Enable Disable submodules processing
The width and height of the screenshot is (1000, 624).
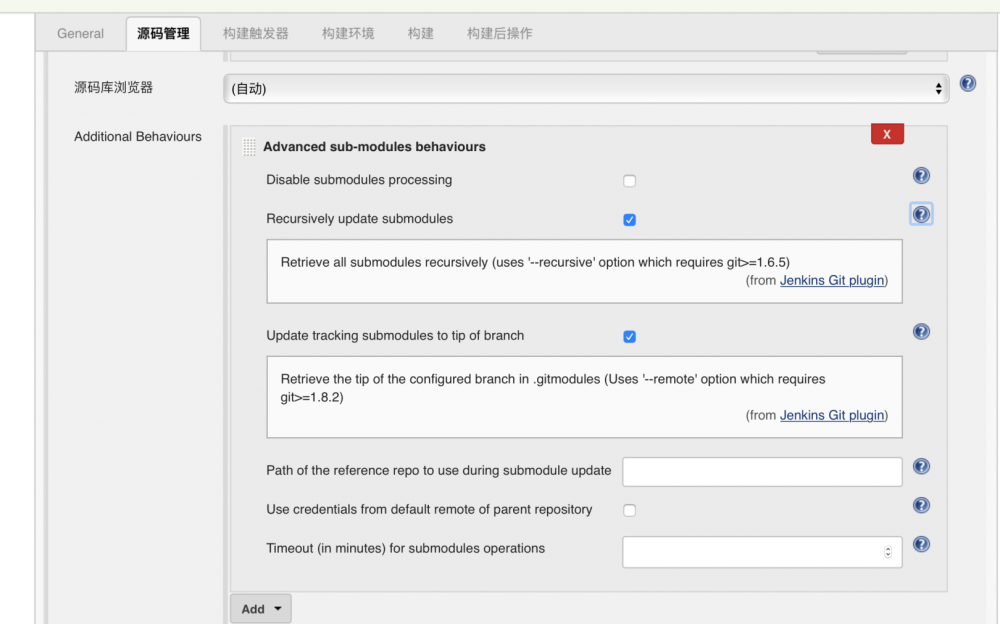coord(629,181)
